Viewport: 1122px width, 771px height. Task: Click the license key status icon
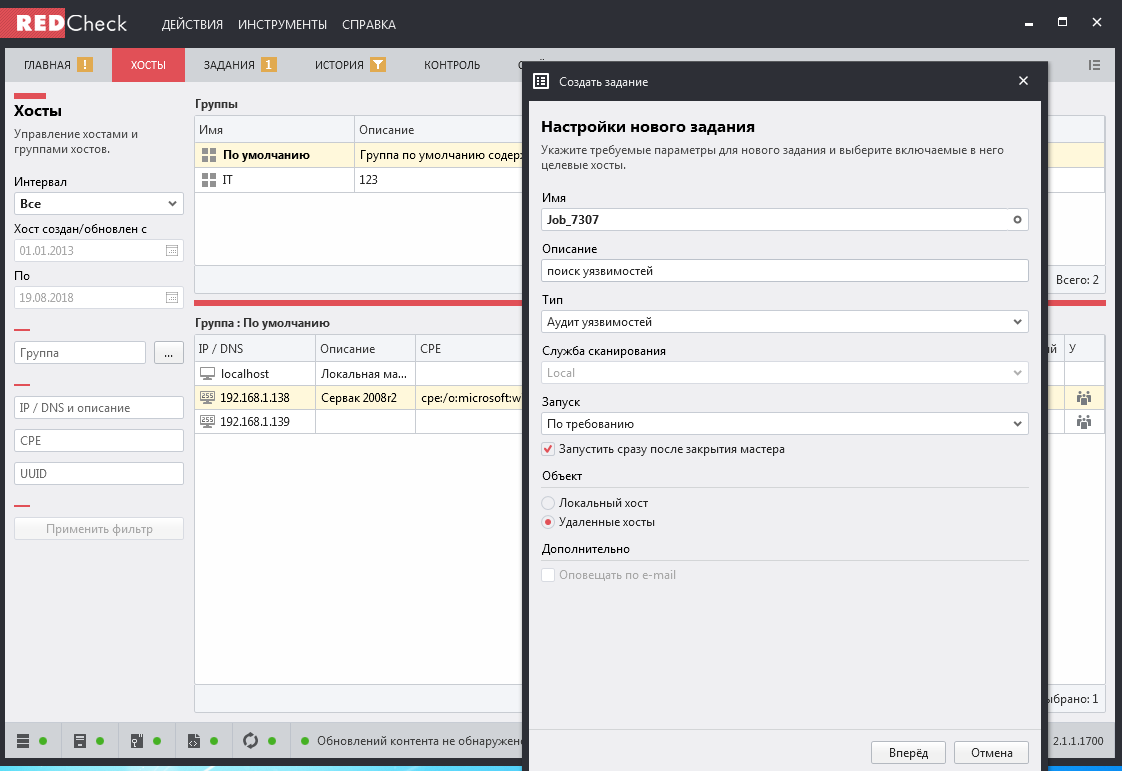click(x=137, y=741)
